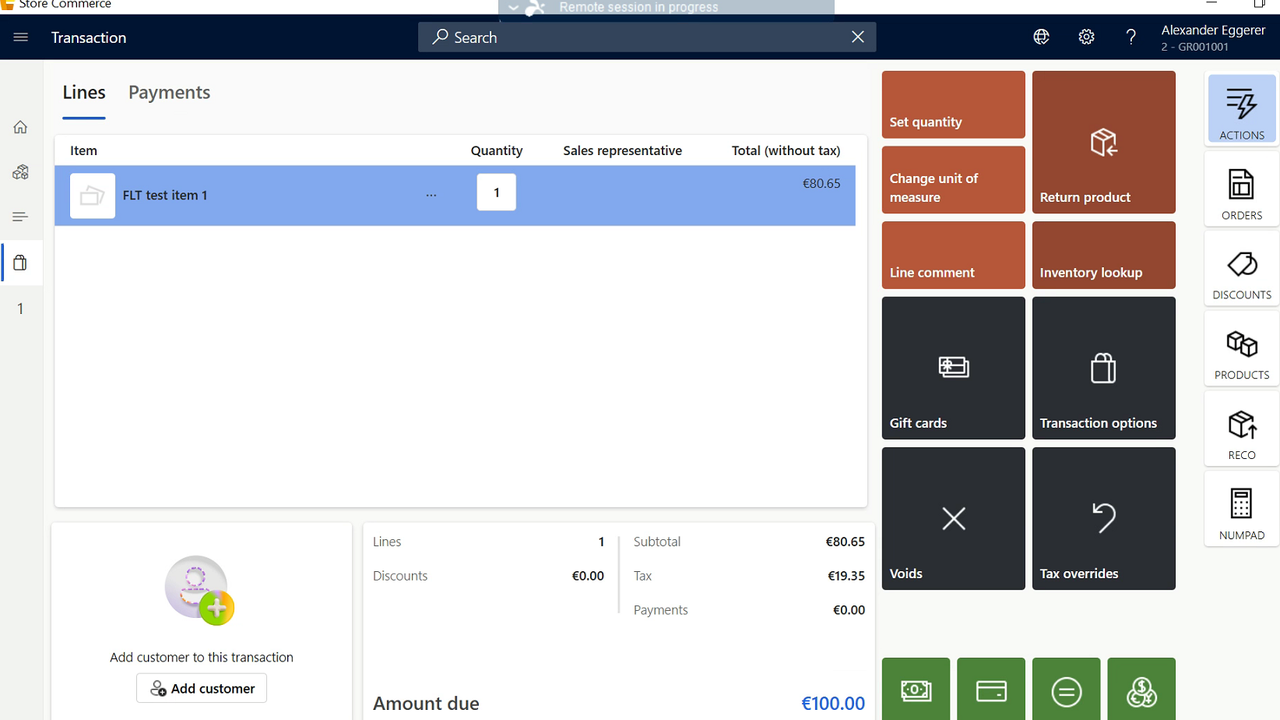Open products cubes icon in left sidebar
The width and height of the screenshot is (1280, 720).
tap(20, 172)
